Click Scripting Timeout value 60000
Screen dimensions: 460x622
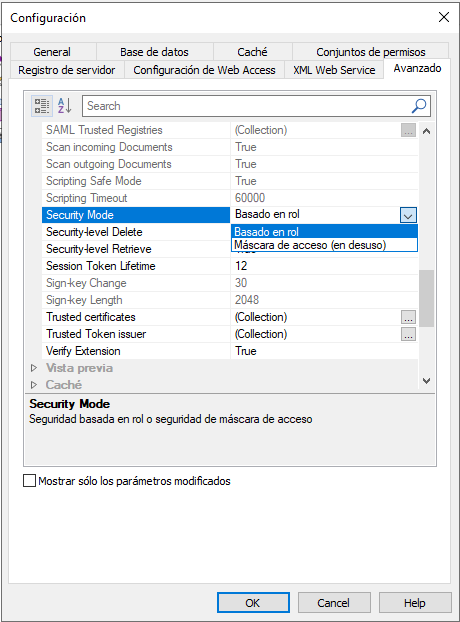(x=324, y=198)
